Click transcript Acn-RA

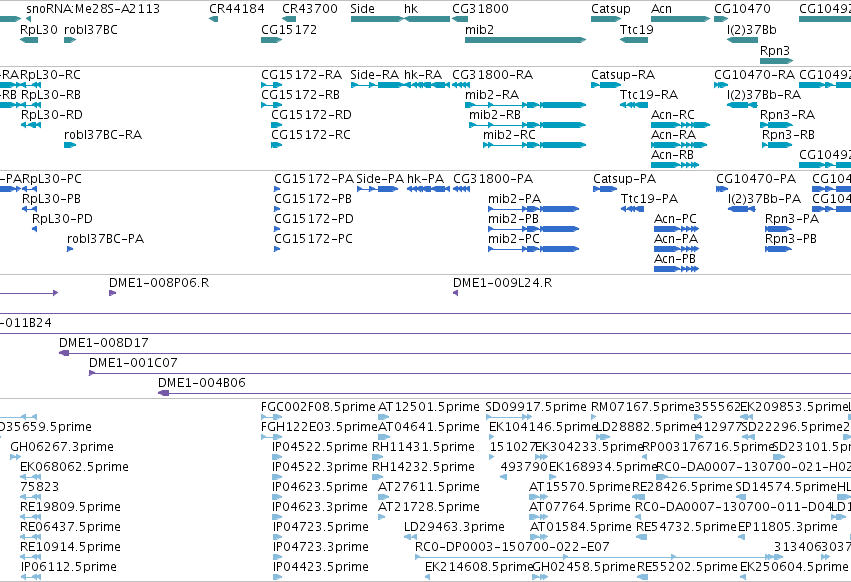673,135
